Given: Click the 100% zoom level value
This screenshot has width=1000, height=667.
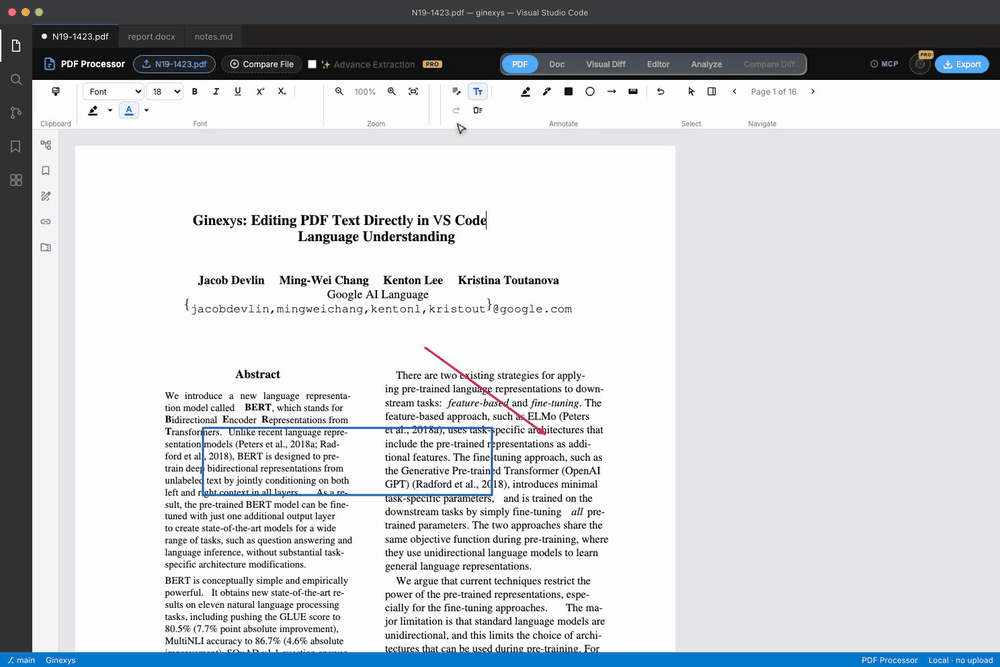Looking at the screenshot, I should tap(365, 92).
